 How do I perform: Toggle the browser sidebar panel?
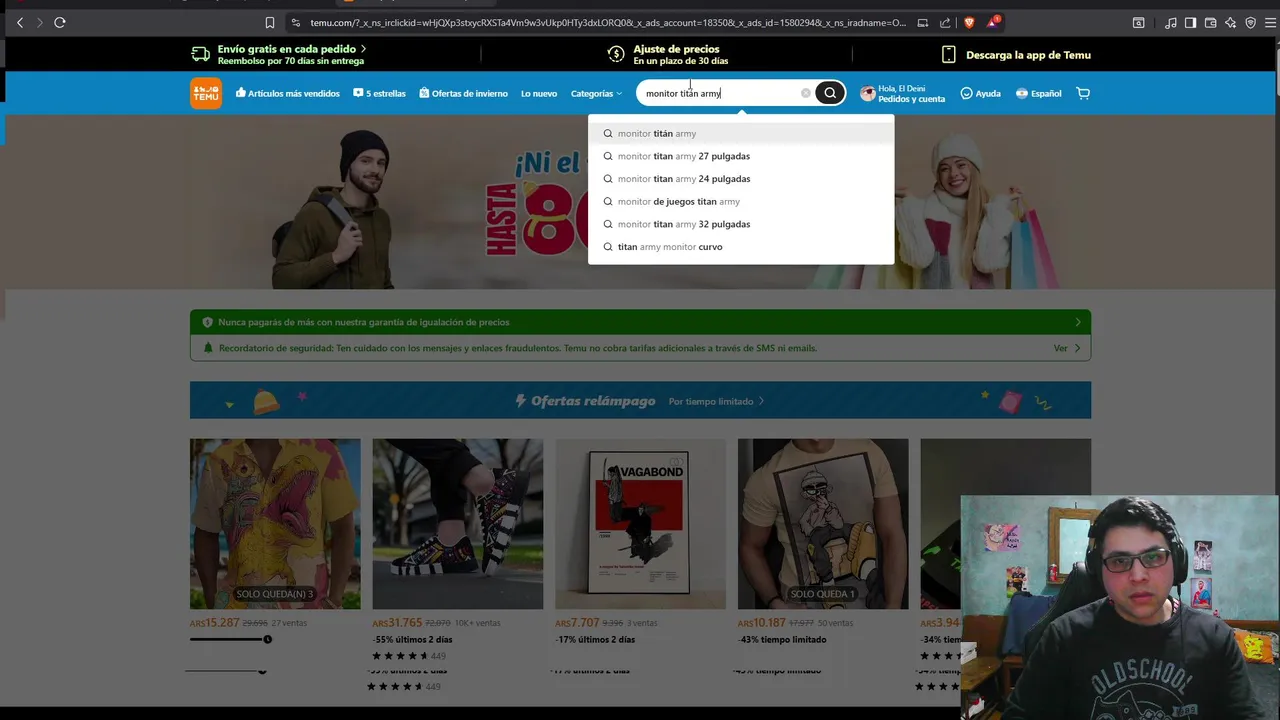click(1190, 22)
